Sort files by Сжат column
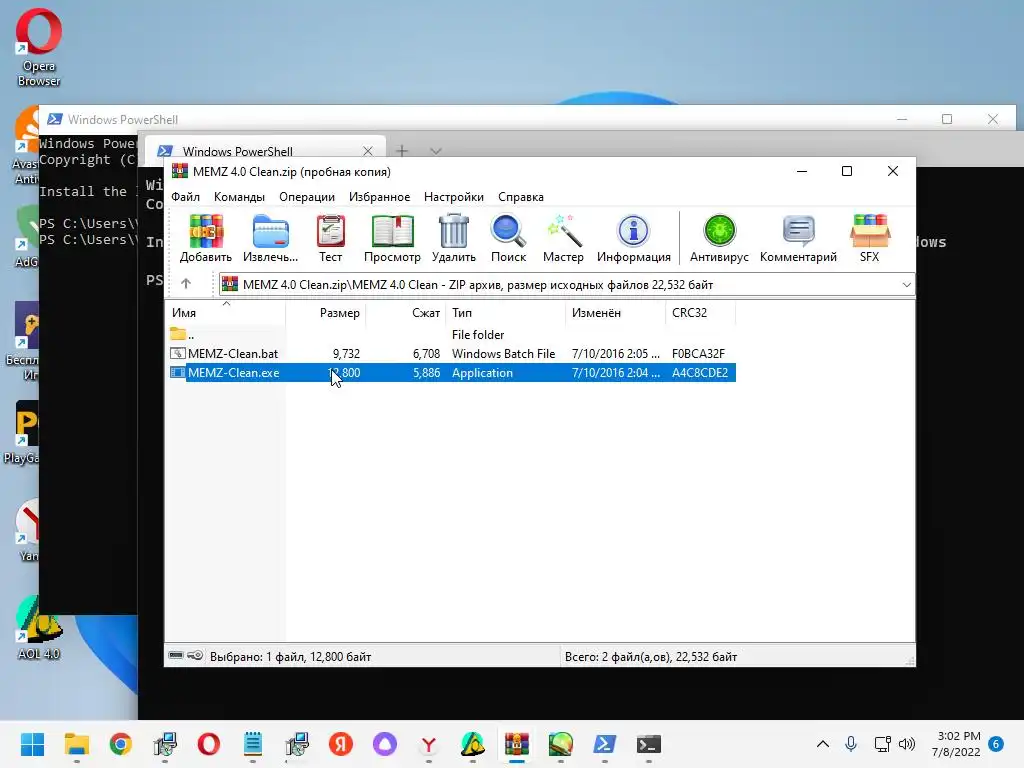Viewport: 1024px width, 768px height. click(405, 313)
